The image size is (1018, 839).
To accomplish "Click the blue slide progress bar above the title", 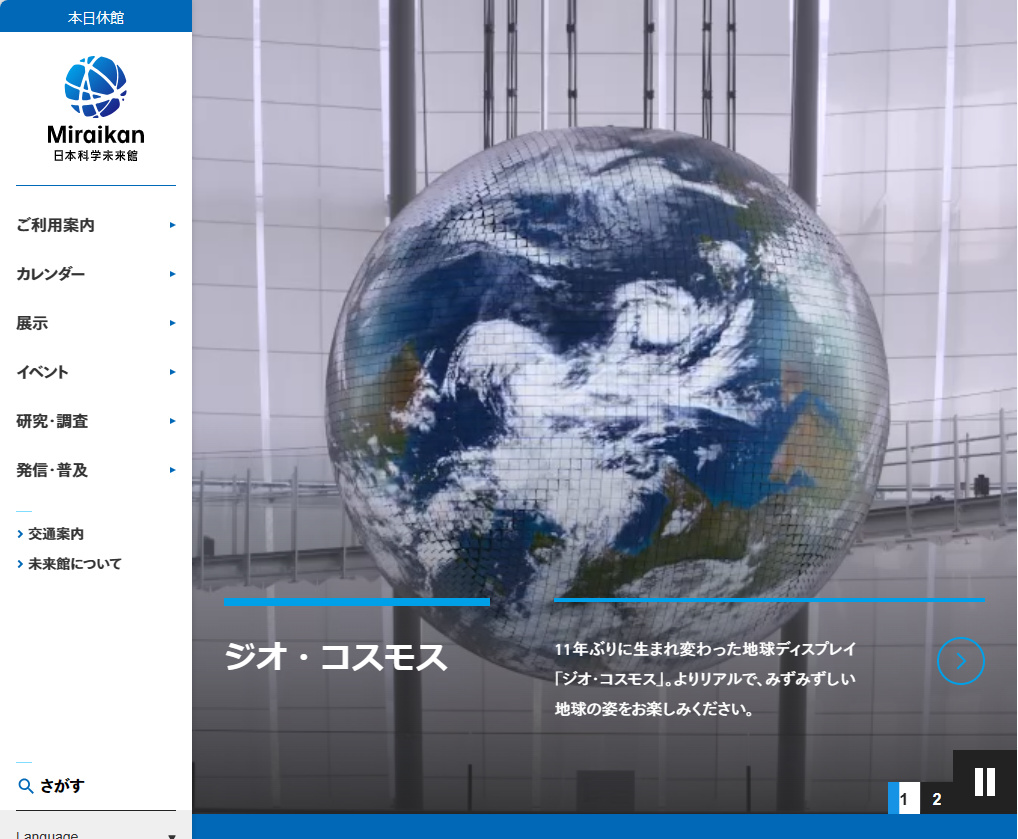I will click(x=356, y=602).
